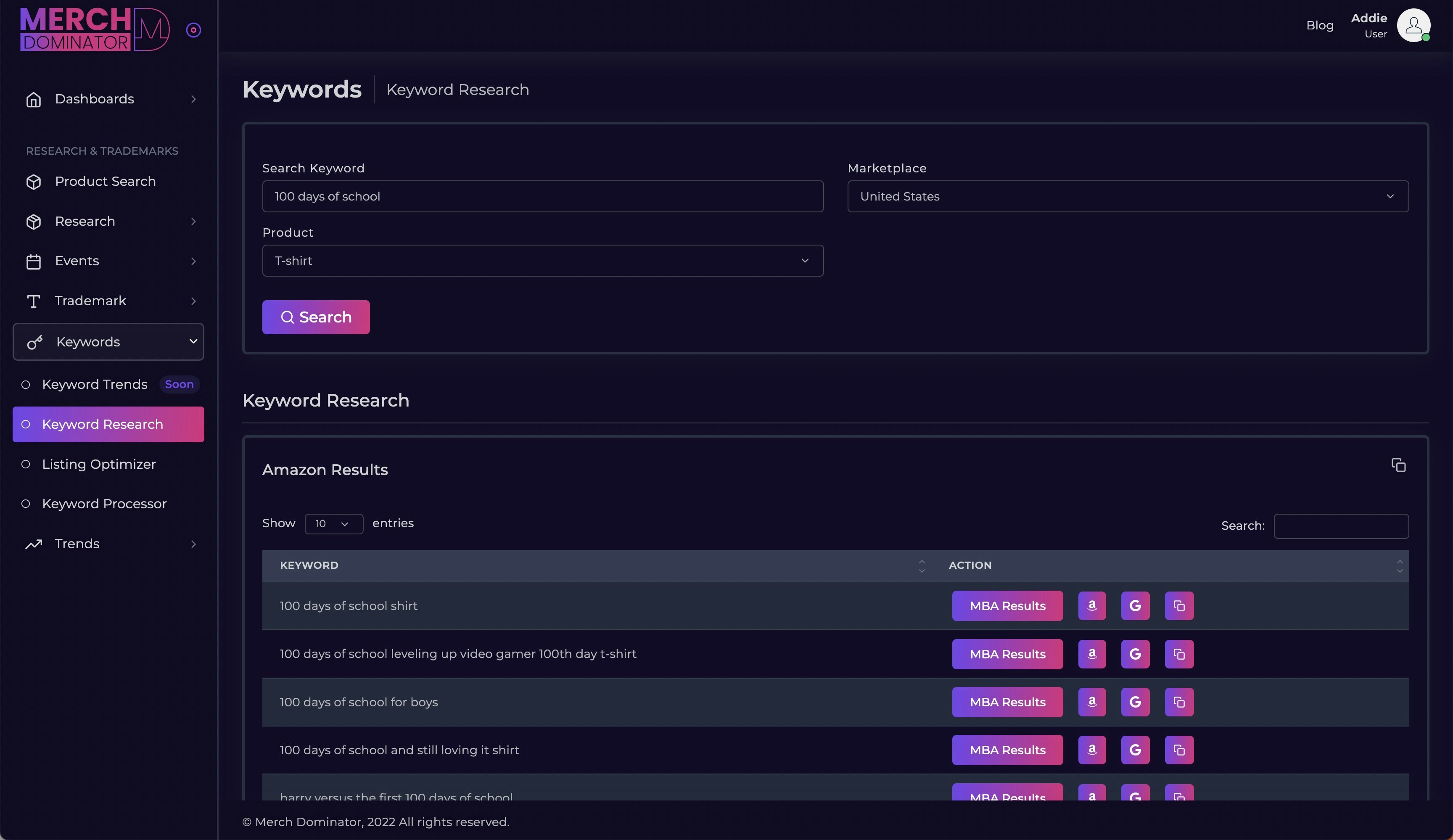Click the Research cube icon
The height and width of the screenshot is (840, 1453).
coord(34,222)
